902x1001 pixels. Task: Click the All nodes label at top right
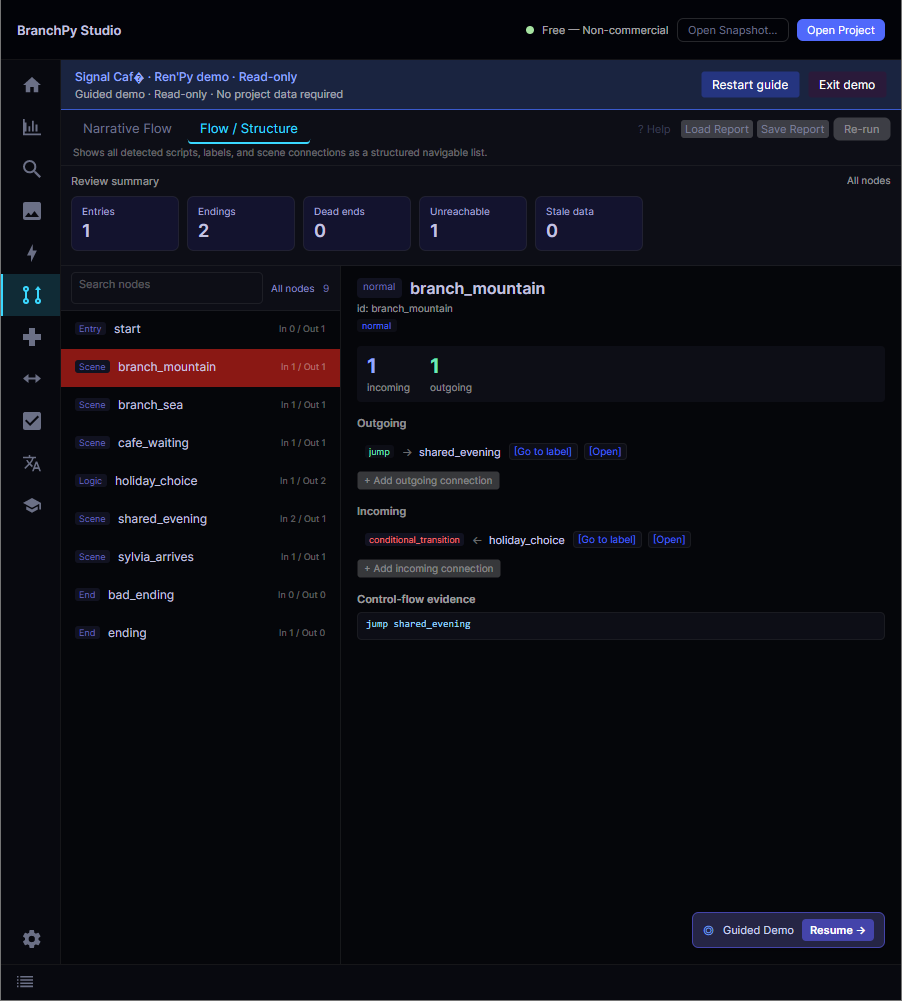point(868,181)
